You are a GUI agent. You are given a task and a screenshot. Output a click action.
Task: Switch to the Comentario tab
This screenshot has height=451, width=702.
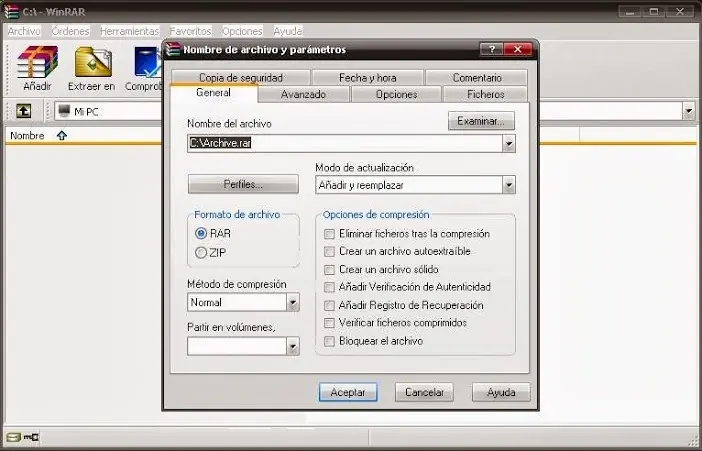pyautogui.click(x=476, y=77)
